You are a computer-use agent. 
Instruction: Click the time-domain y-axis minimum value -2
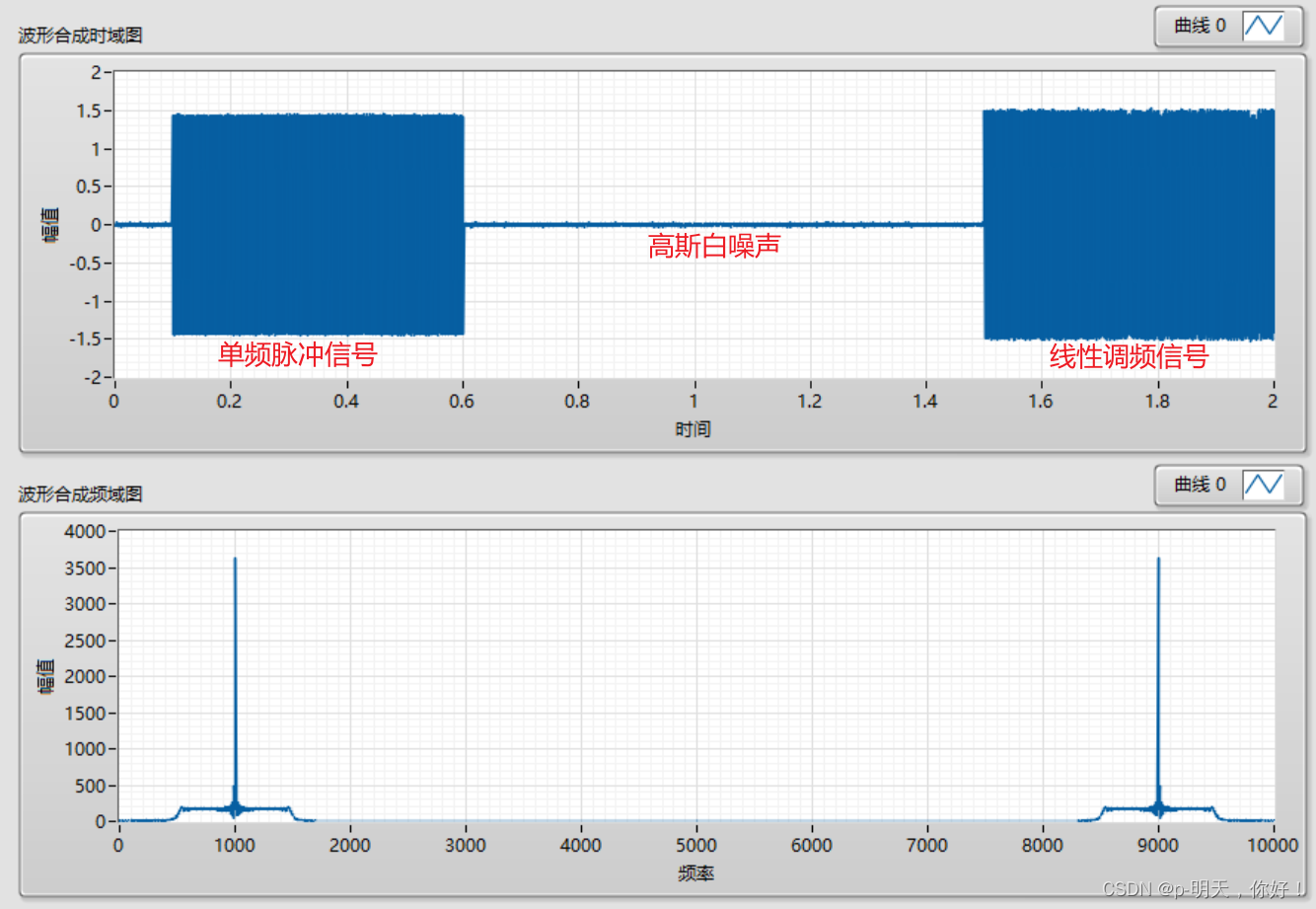91,377
